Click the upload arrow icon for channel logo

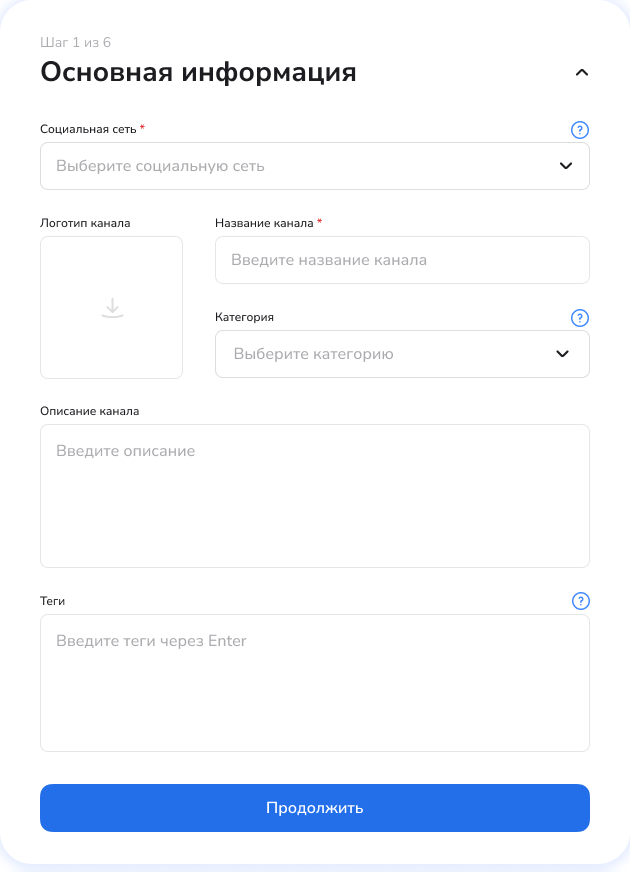click(112, 308)
